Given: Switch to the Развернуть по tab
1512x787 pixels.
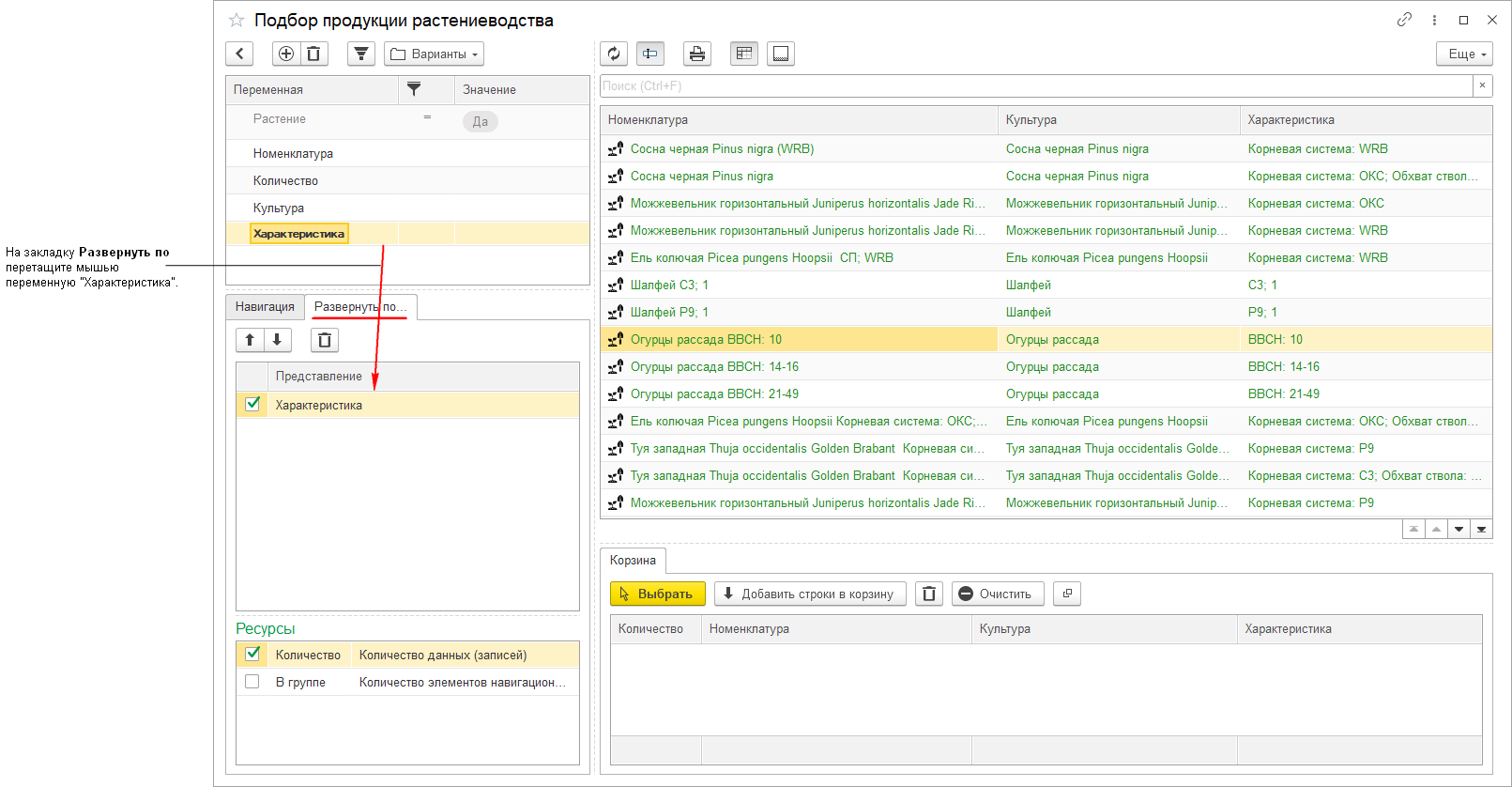Looking at the screenshot, I should tap(360, 307).
